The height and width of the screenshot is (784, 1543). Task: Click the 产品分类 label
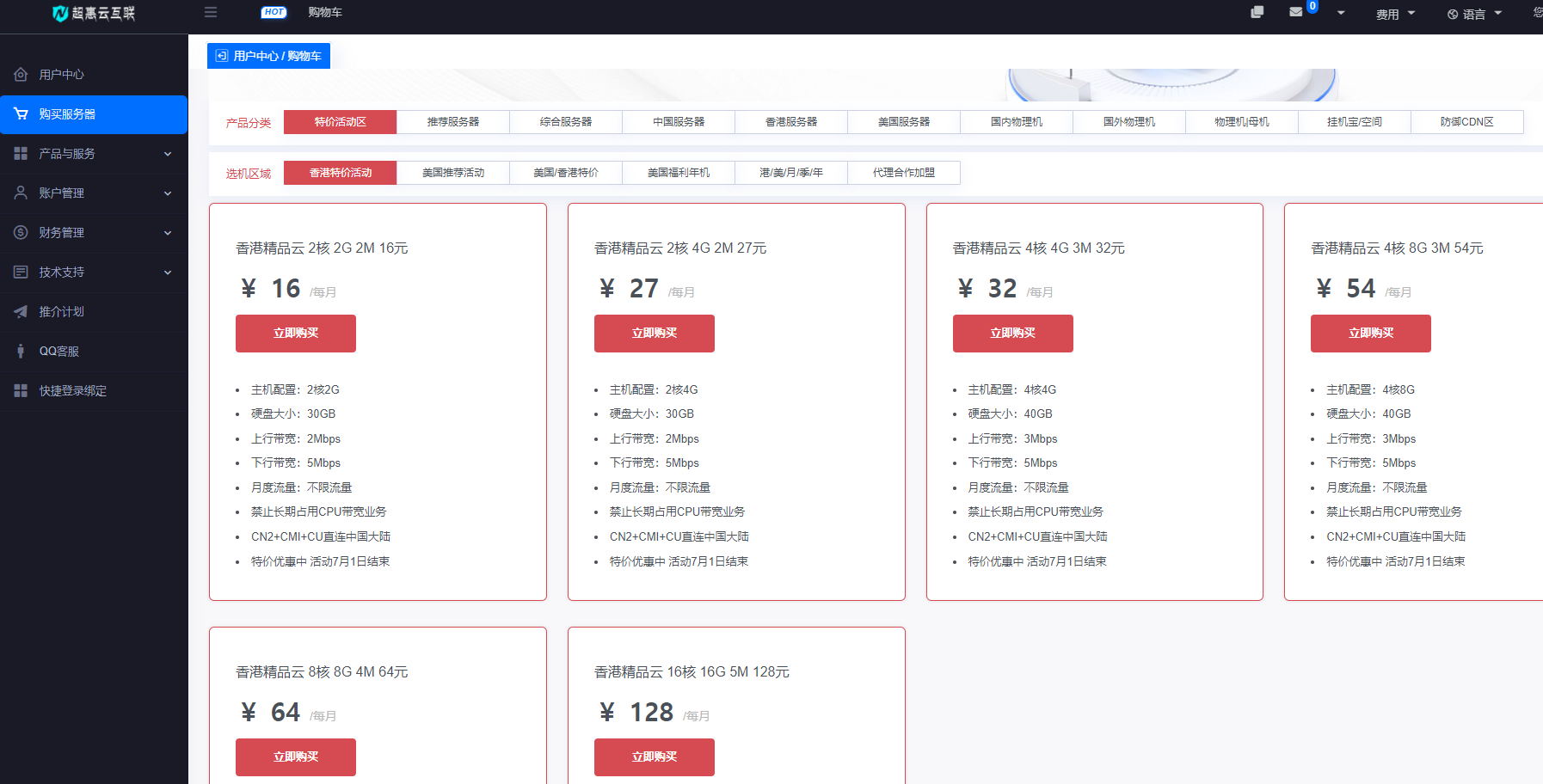[249, 123]
